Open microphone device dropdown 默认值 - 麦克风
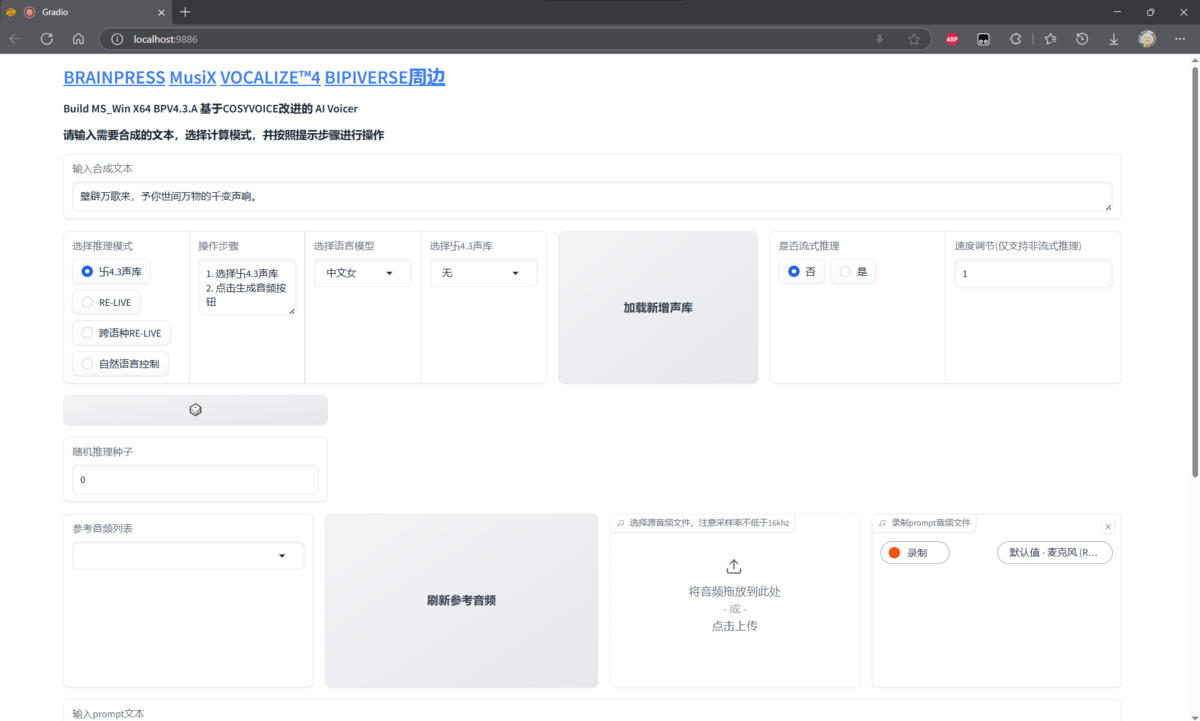 click(1054, 552)
